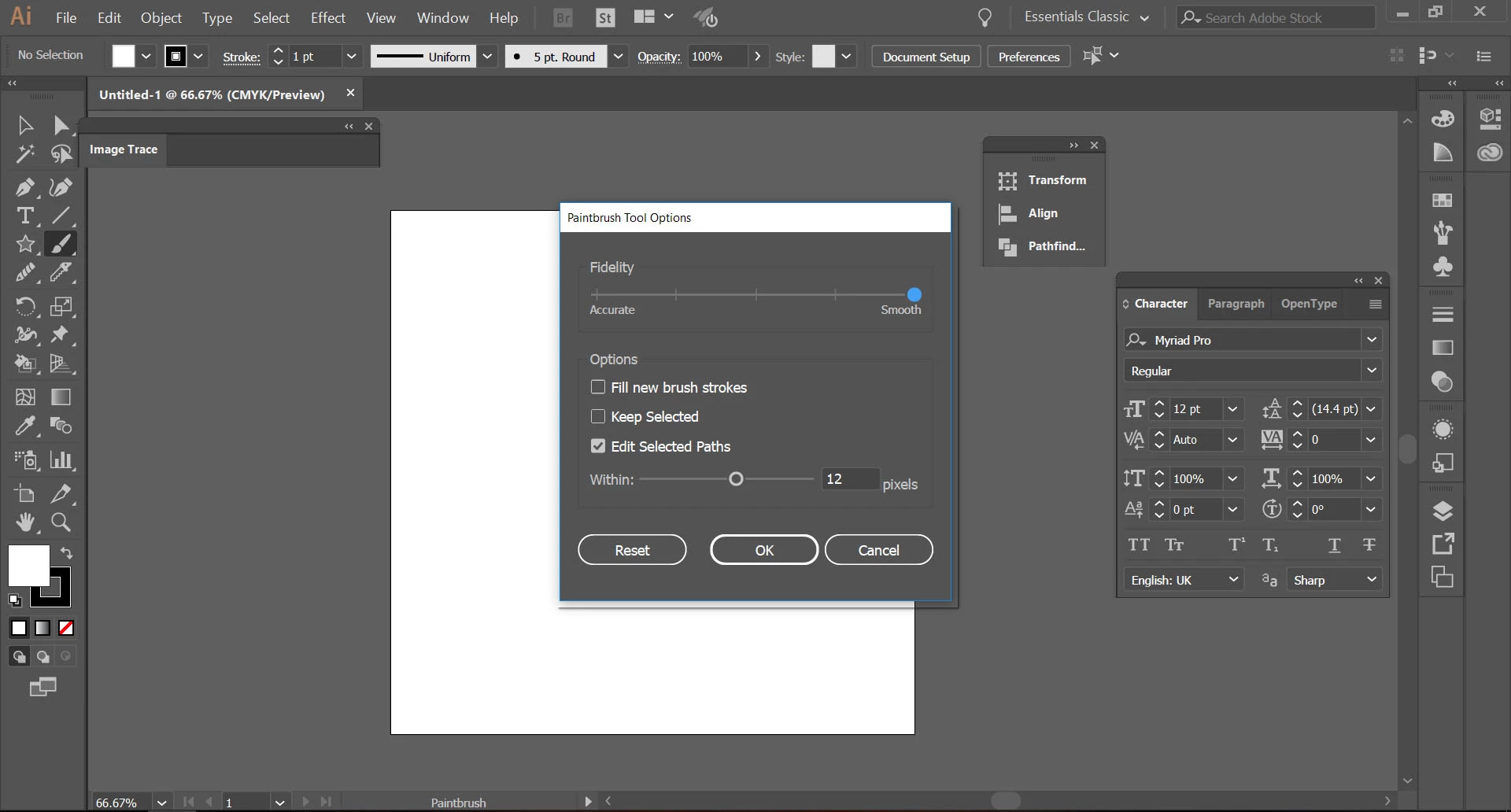Screen dimensions: 1511x812
Task: Select the Selection tool arrow
Action: pos(25,125)
